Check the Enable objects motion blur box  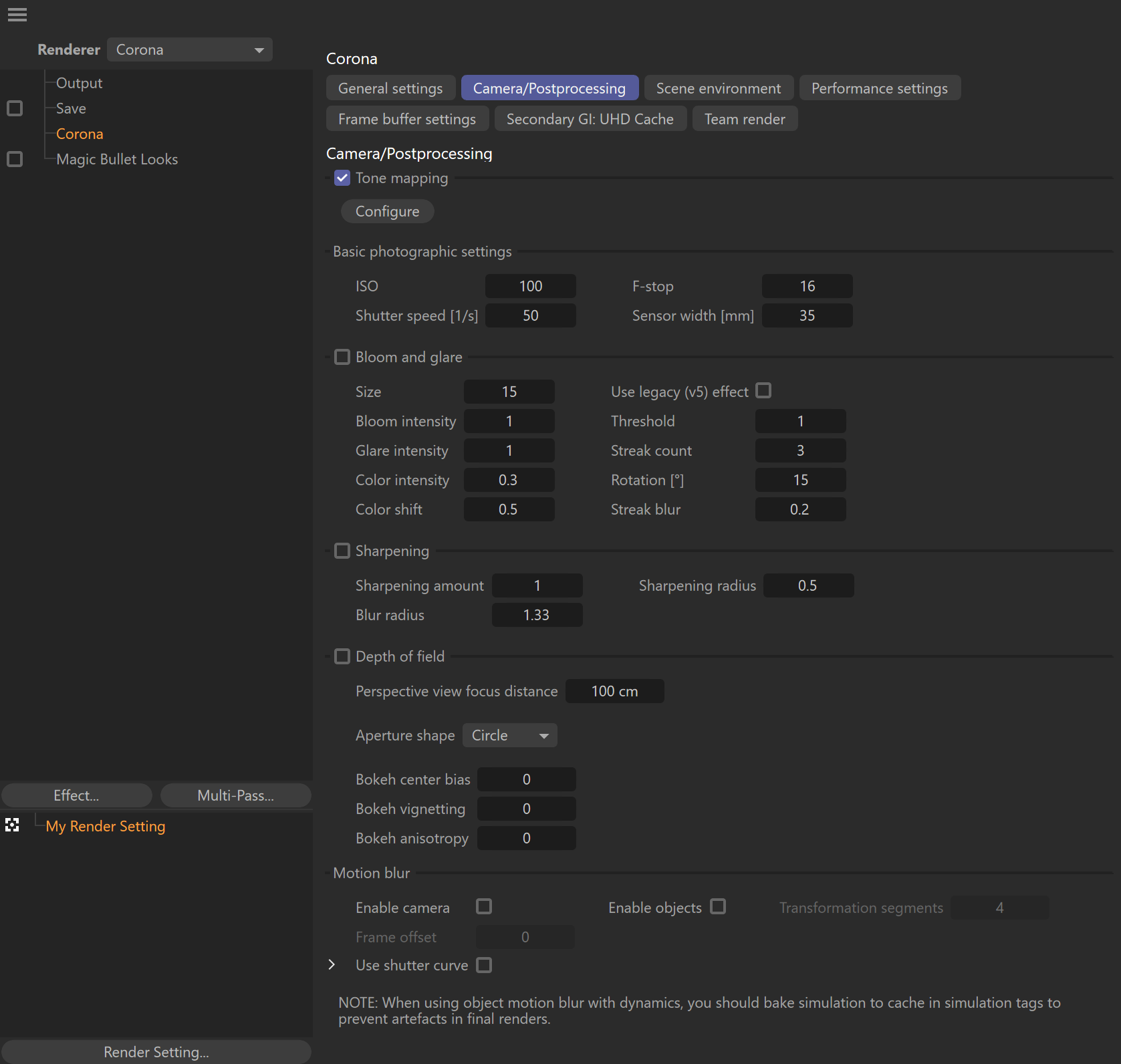[x=718, y=906]
